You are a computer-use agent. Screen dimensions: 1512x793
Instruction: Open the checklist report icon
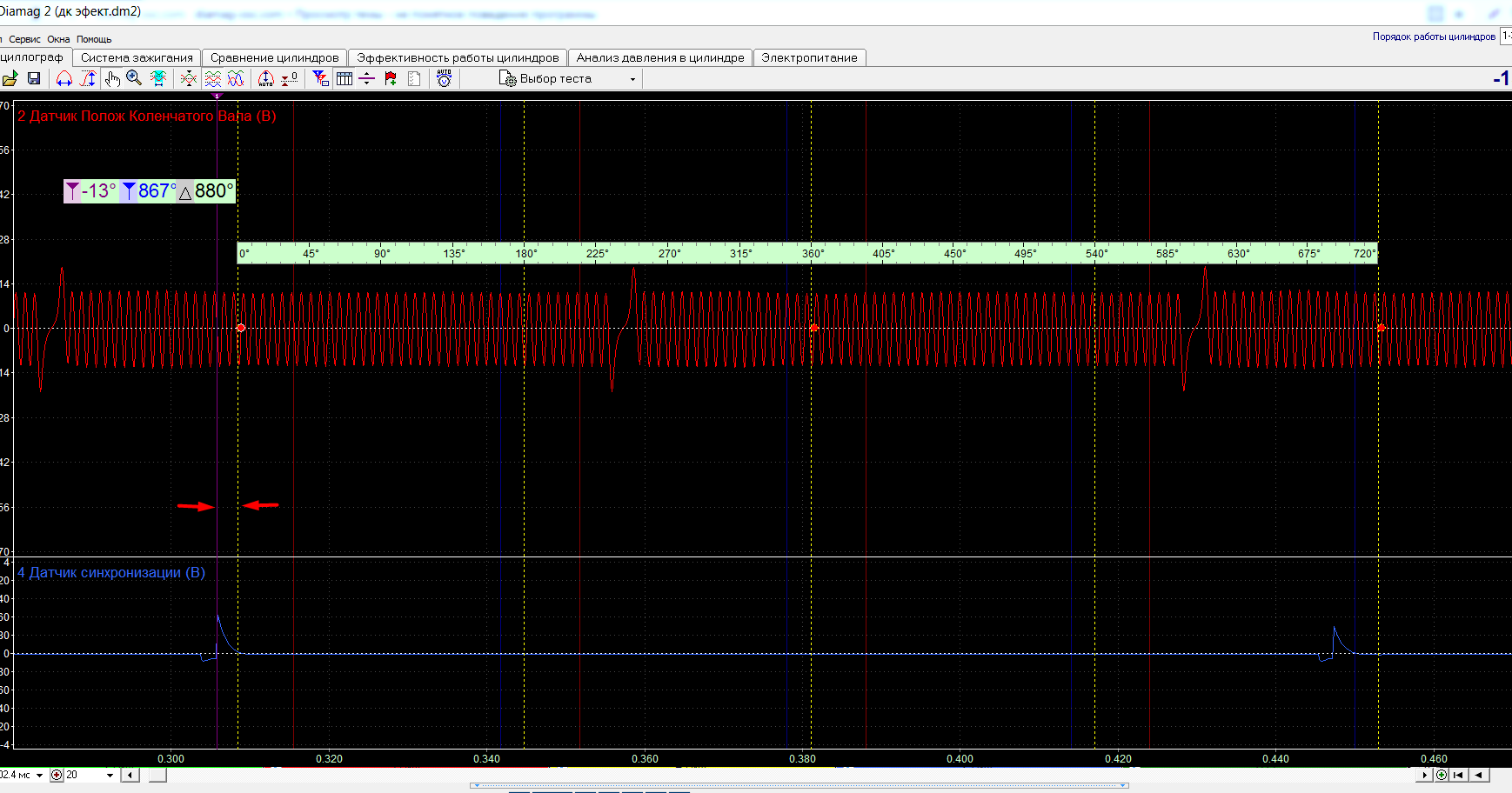point(414,78)
